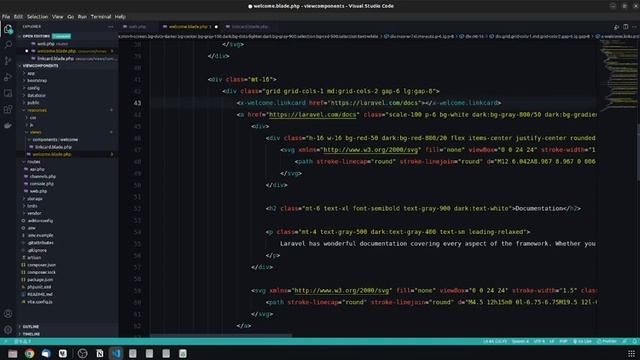640x360 pixels.
Task: Open Chrome from the taskbar
Action: (29, 353)
